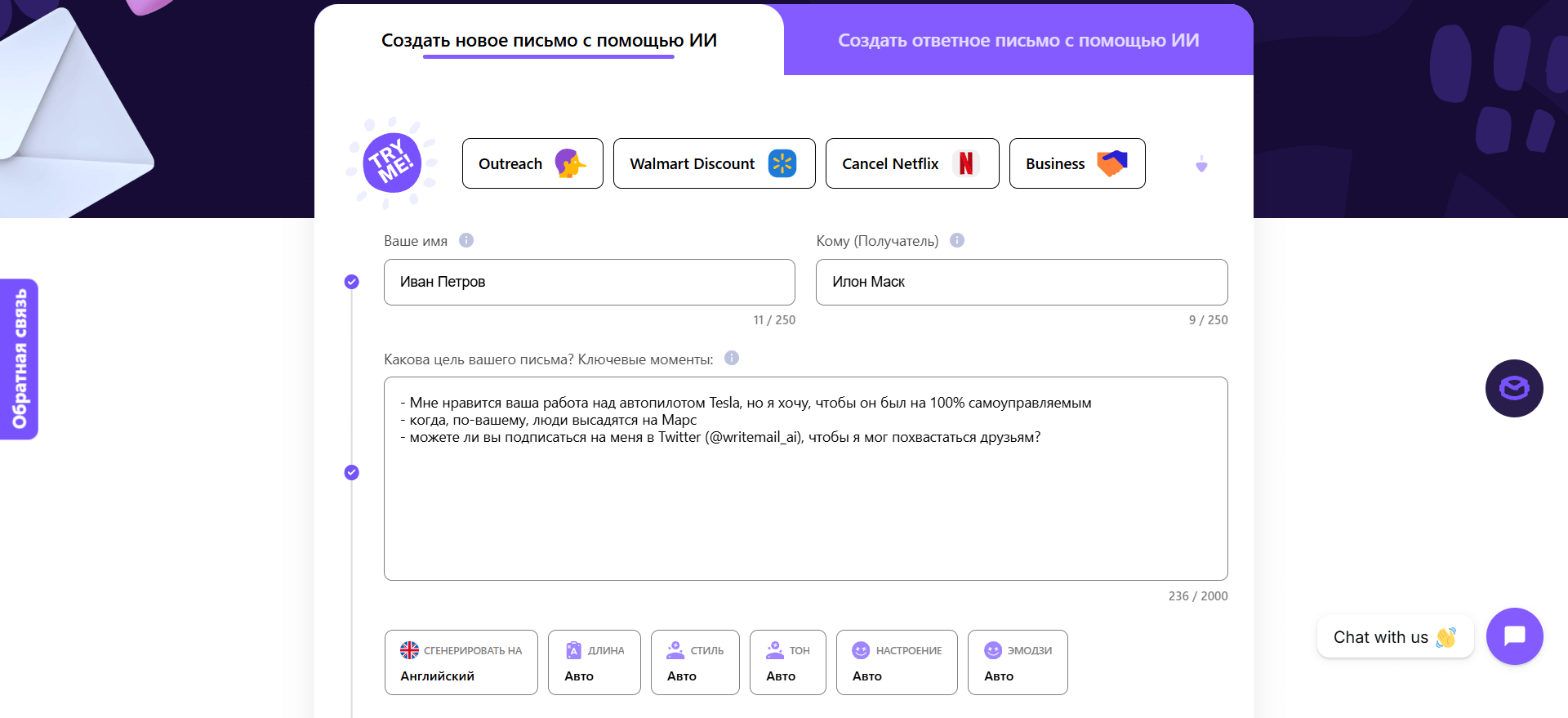Switch to Создать ответное письмо tab
Image resolution: width=1568 pixels, height=718 pixels.
[1018, 41]
